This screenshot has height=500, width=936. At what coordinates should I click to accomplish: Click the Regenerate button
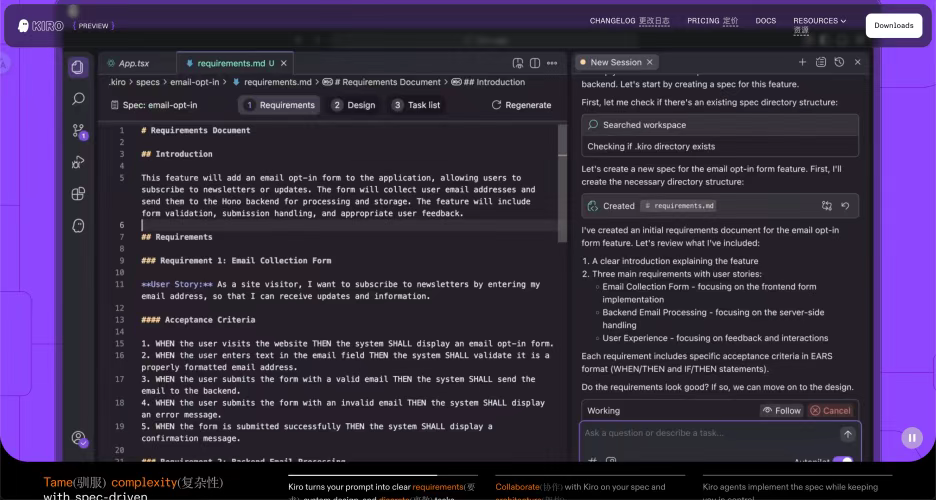click(x=521, y=105)
